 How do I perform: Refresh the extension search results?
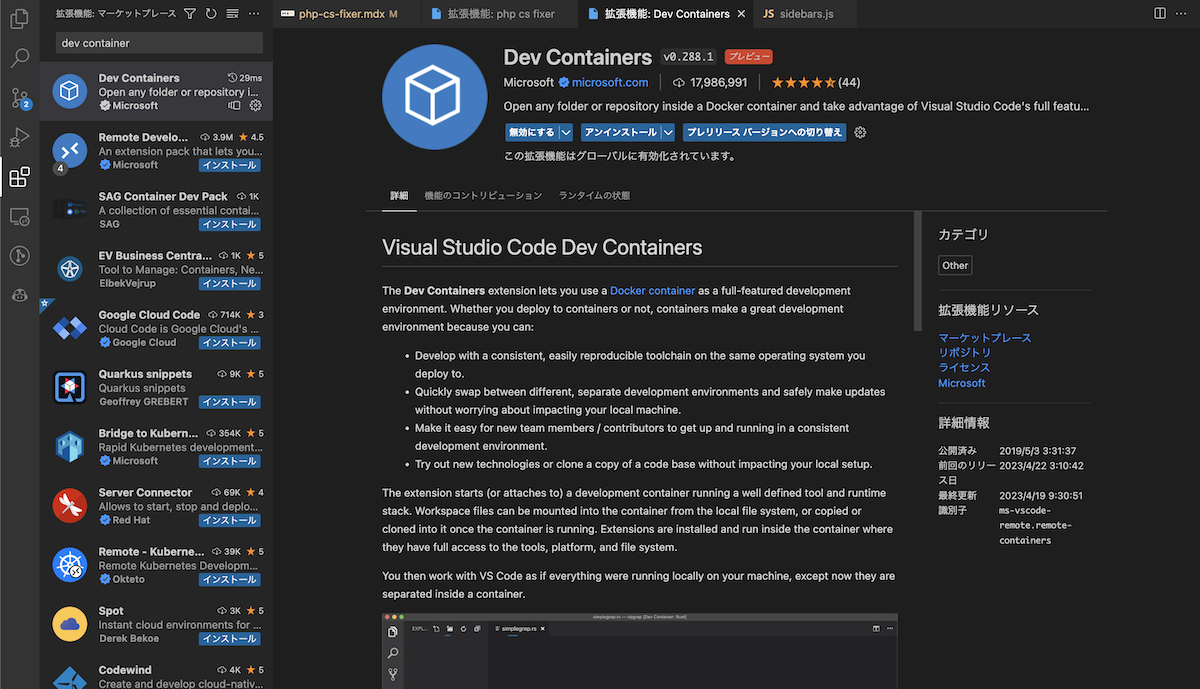coord(210,14)
